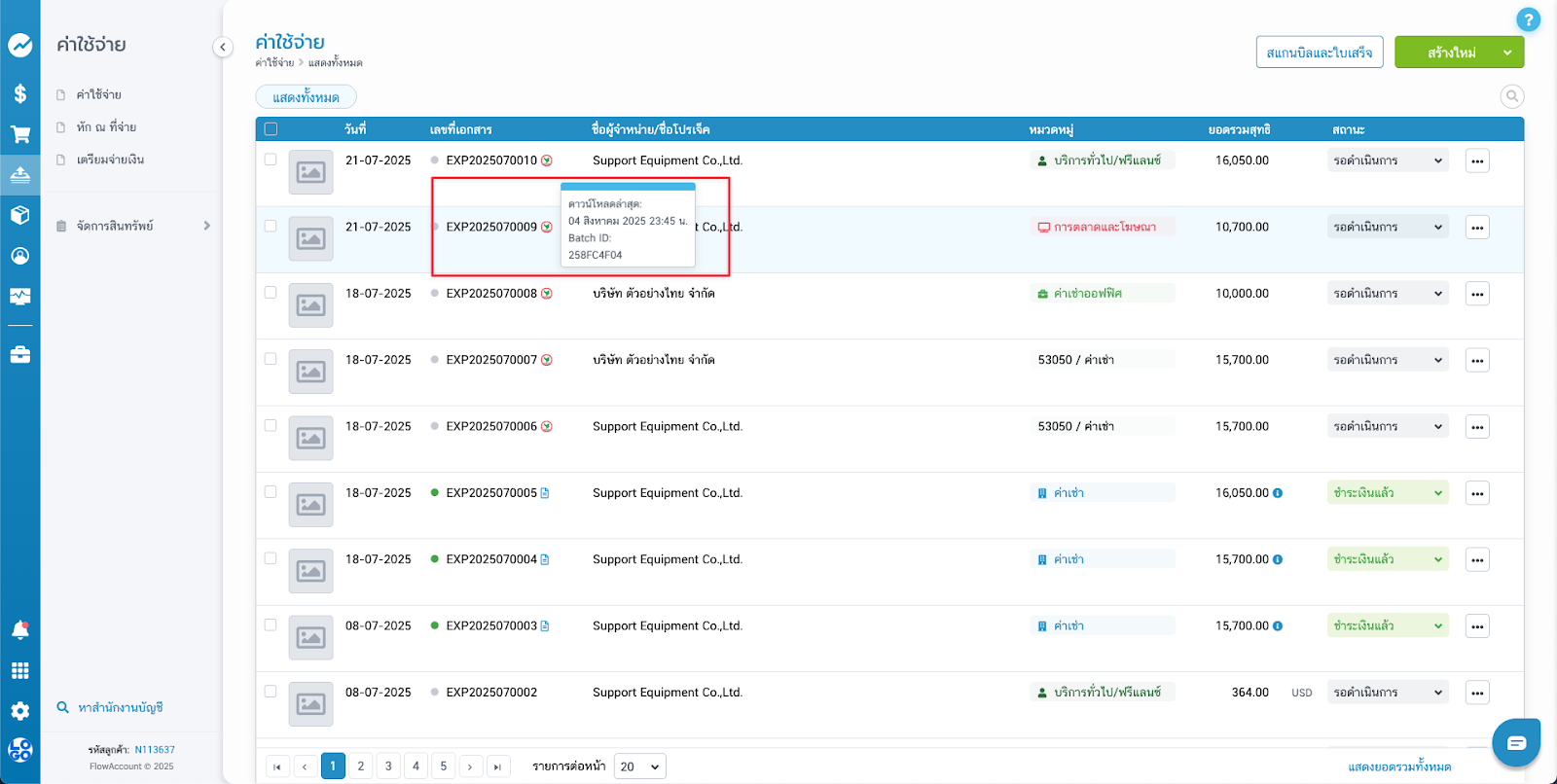Tick the checkbox for EXP2025070010 row

(271, 160)
